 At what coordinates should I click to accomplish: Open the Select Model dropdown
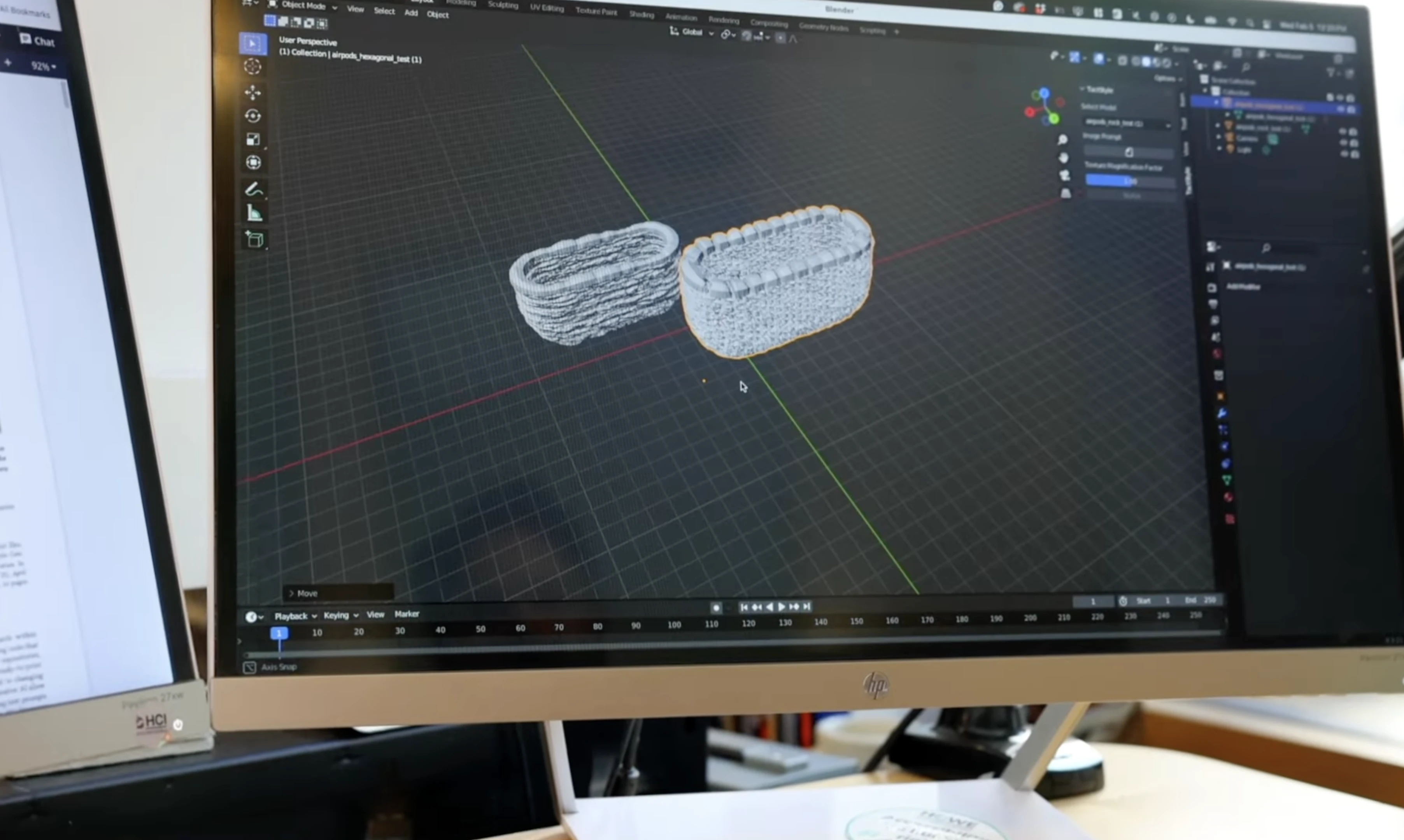click(x=1128, y=123)
